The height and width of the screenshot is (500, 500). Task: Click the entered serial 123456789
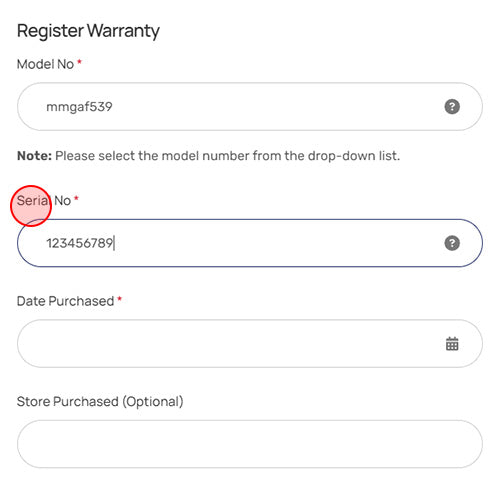80,243
